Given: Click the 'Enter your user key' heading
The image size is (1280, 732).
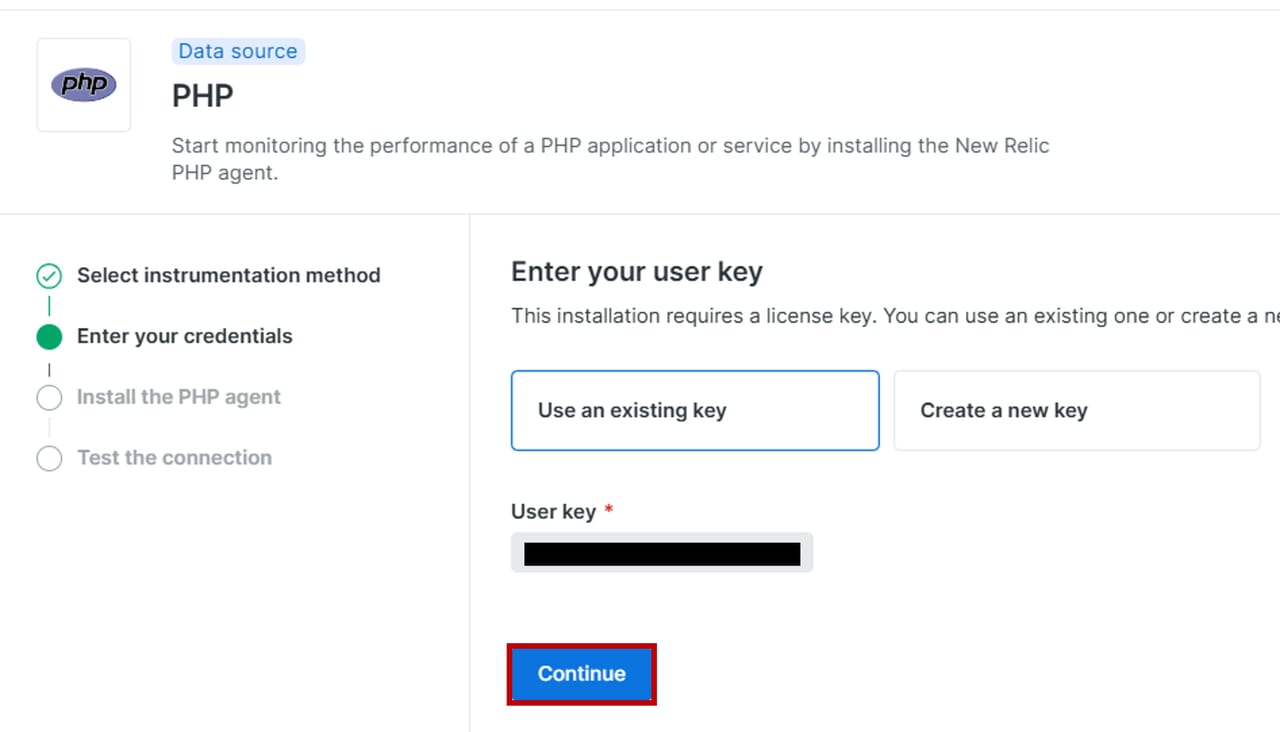Looking at the screenshot, I should point(637,272).
